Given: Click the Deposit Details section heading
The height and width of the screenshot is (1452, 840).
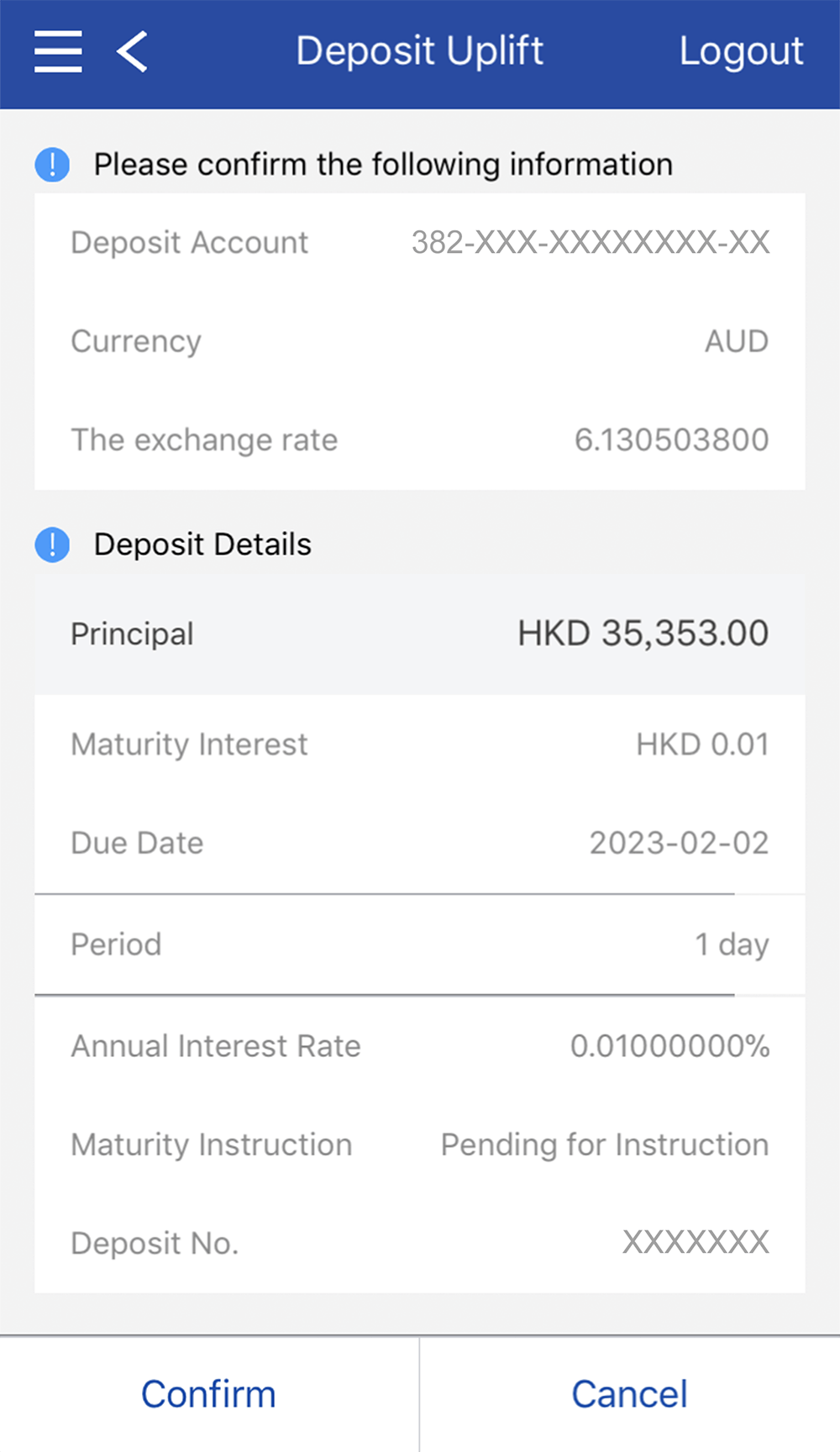Looking at the screenshot, I should pyautogui.click(x=202, y=544).
